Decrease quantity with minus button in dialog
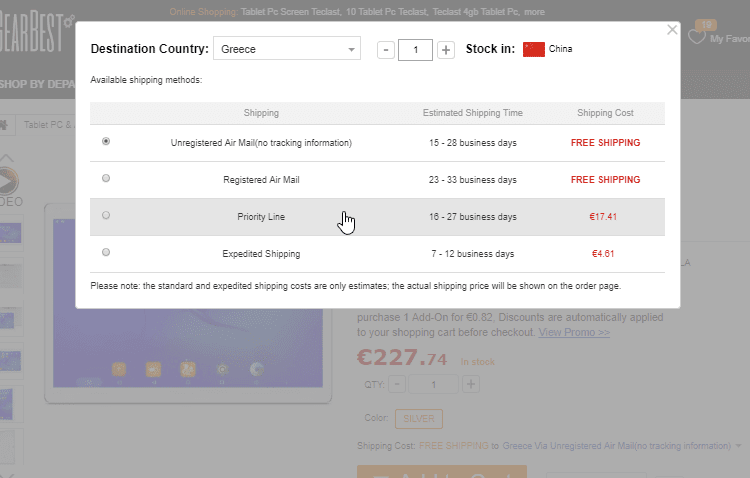Image resolution: width=750 pixels, height=478 pixels. (386, 49)
